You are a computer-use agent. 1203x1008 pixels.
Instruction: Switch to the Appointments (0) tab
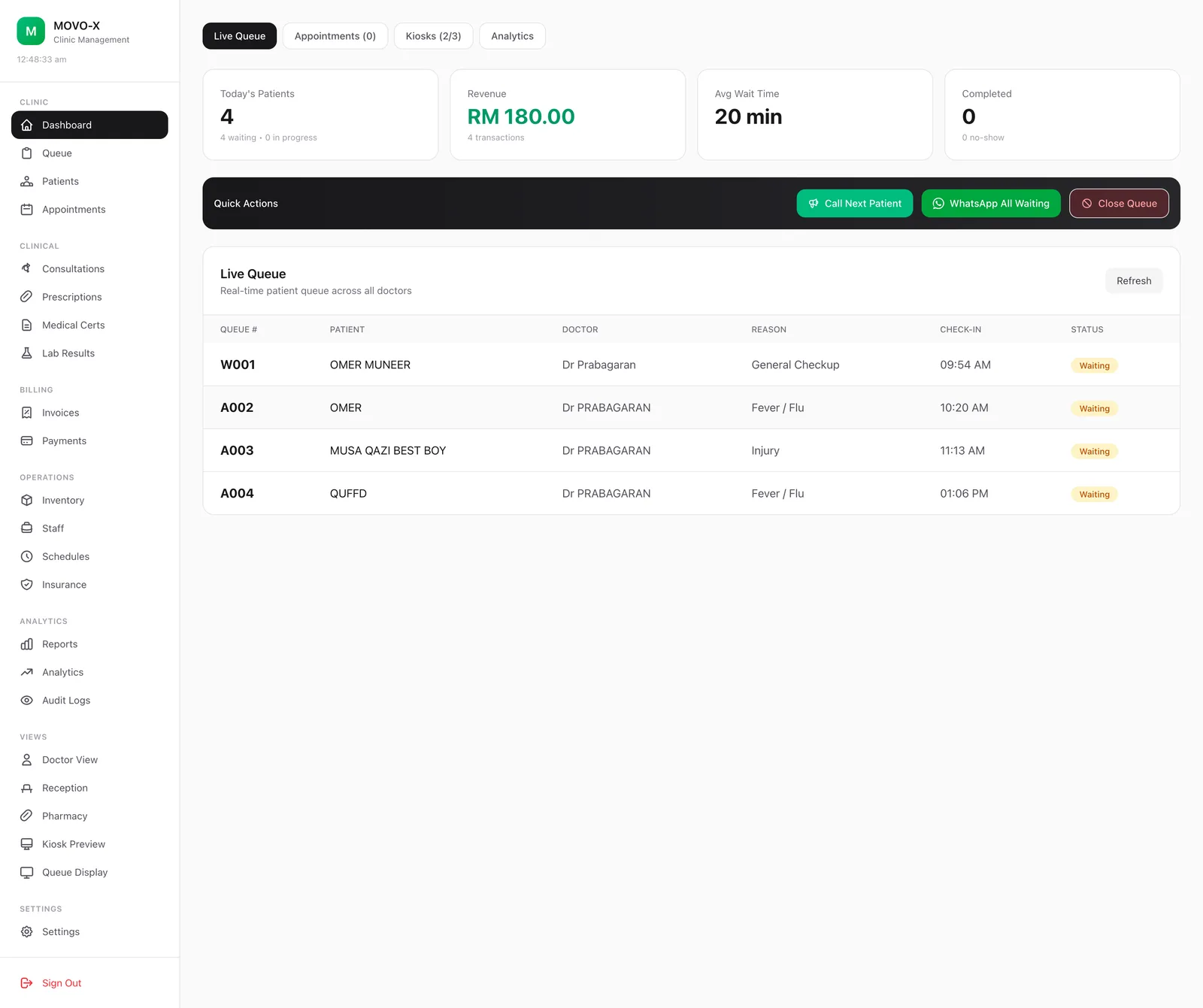coord(335,36)
